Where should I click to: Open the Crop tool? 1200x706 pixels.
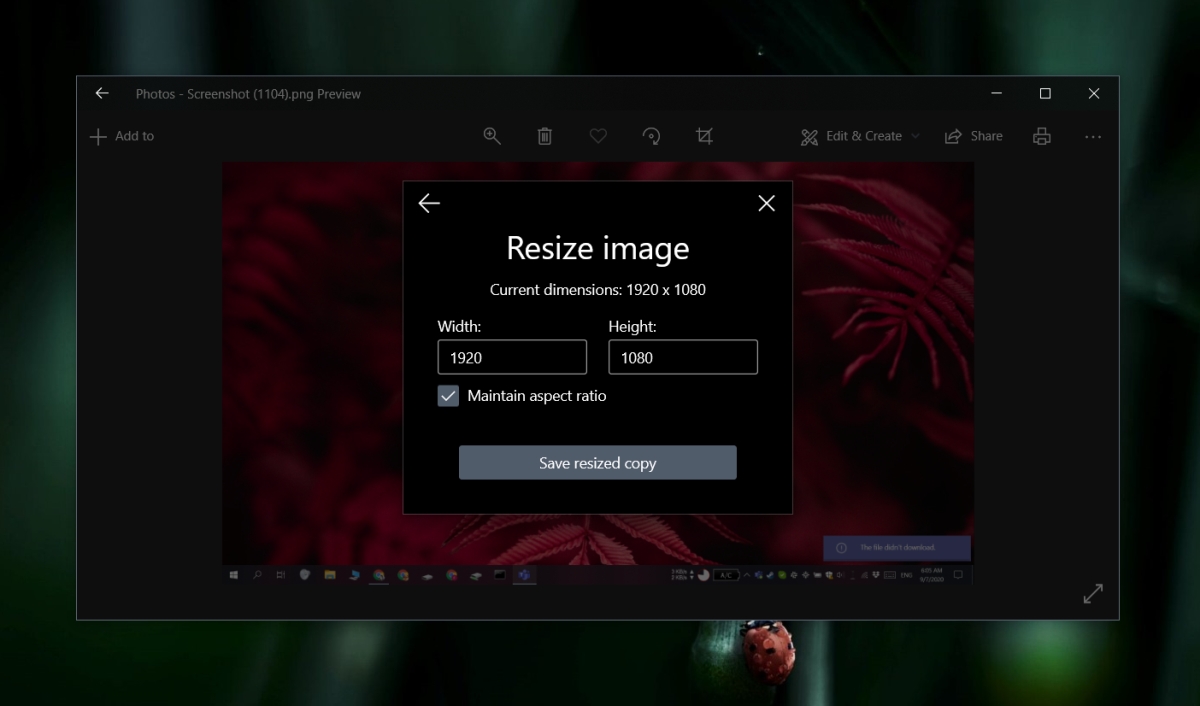click(x=704, y=136)
